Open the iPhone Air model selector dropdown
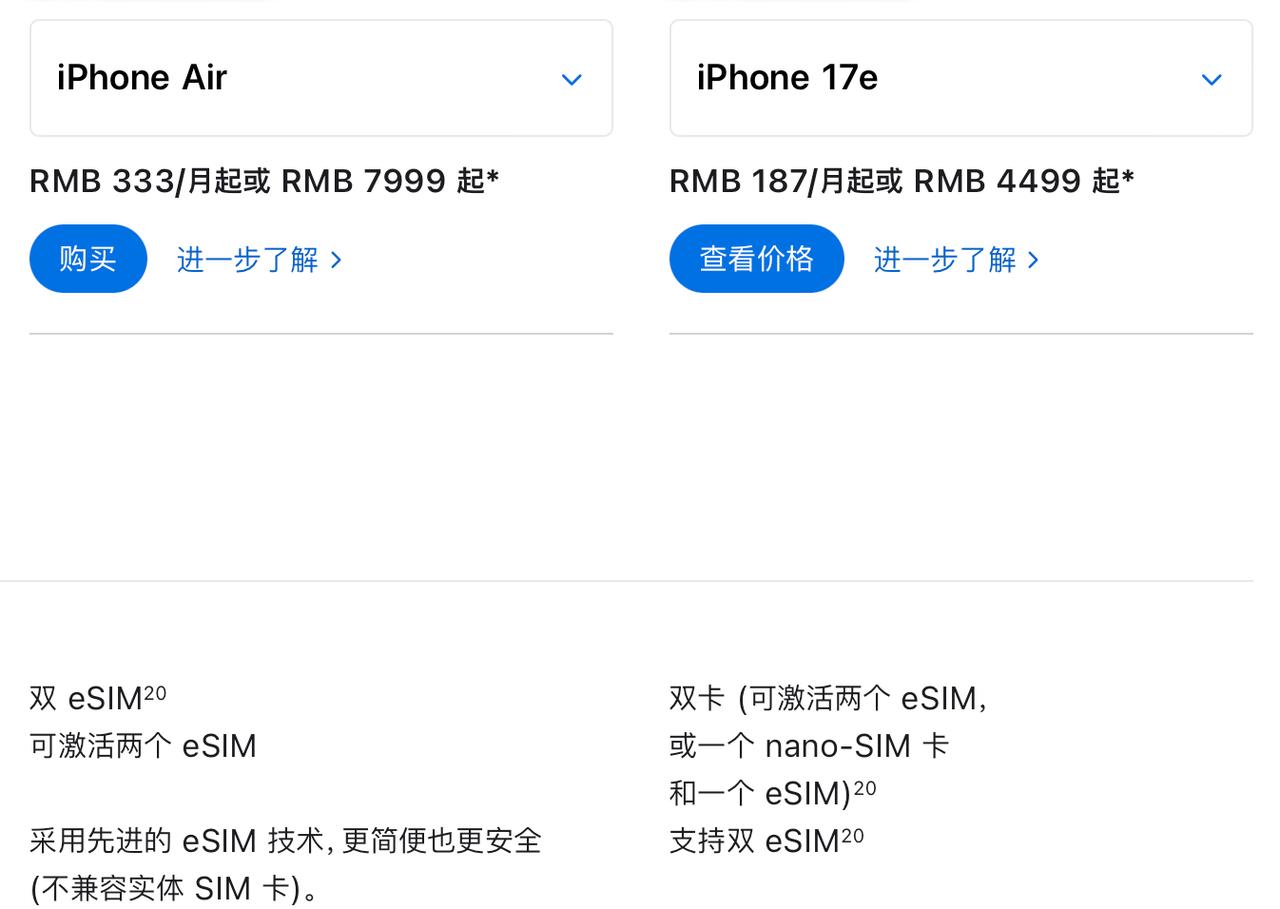This screenshot has width=1280, height=909. [x=320, y=77]
